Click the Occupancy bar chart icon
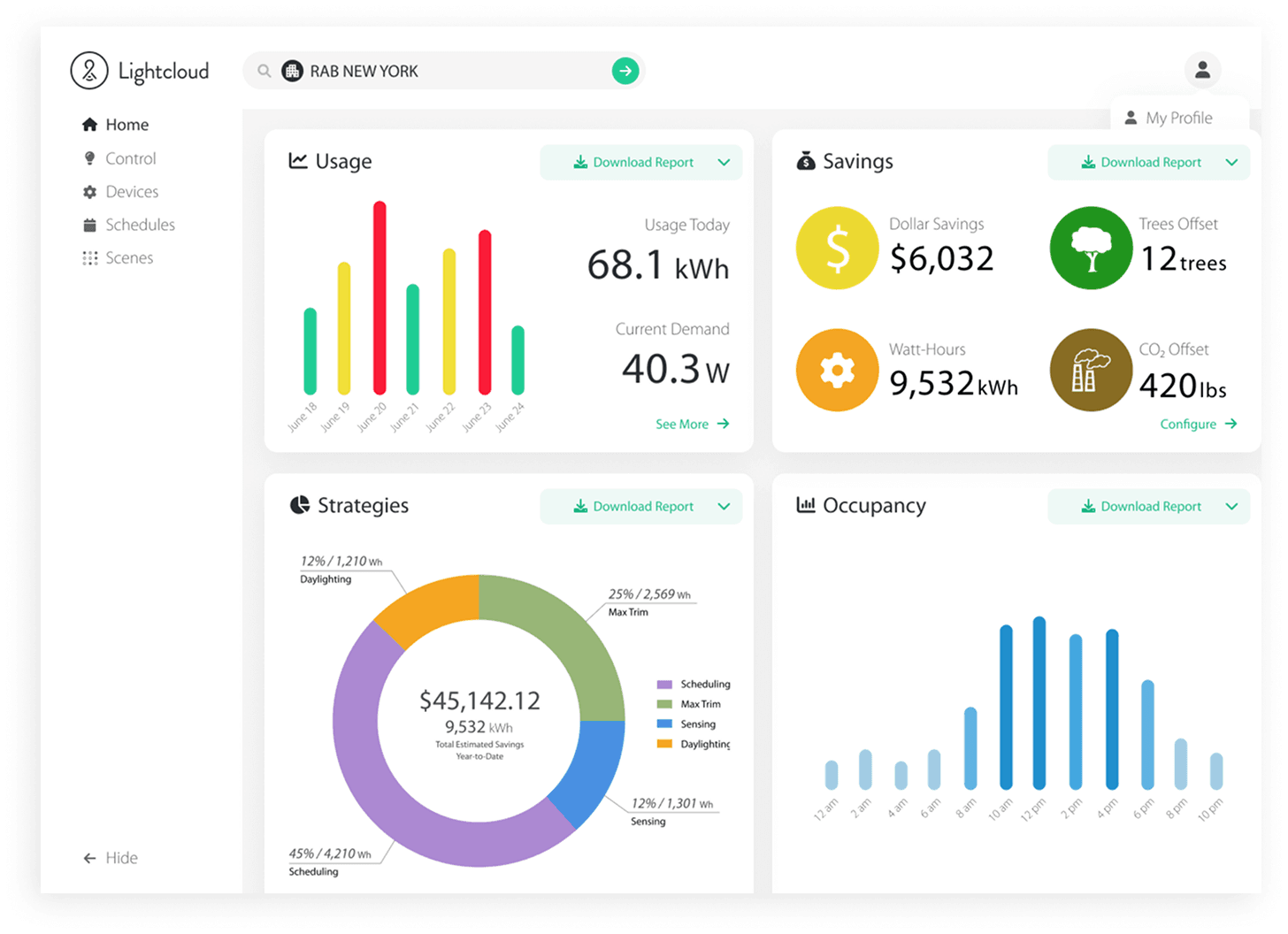Image resolution: width=1288 pixels, height=934 pixels. pos(806,504)
